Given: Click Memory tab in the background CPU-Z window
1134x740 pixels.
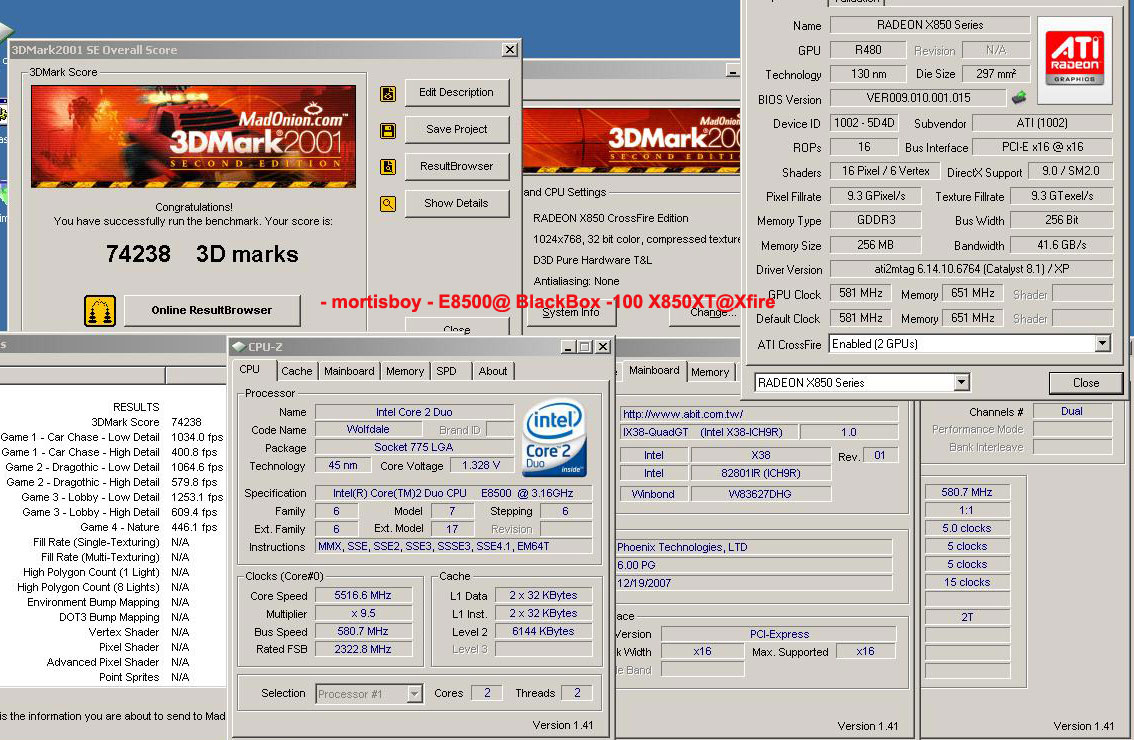Looking at the screenshot, I should coord(709,372).
